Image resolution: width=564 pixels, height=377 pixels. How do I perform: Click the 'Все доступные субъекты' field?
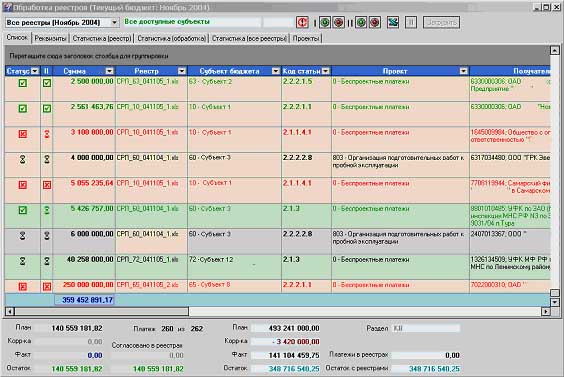(192, 22)
